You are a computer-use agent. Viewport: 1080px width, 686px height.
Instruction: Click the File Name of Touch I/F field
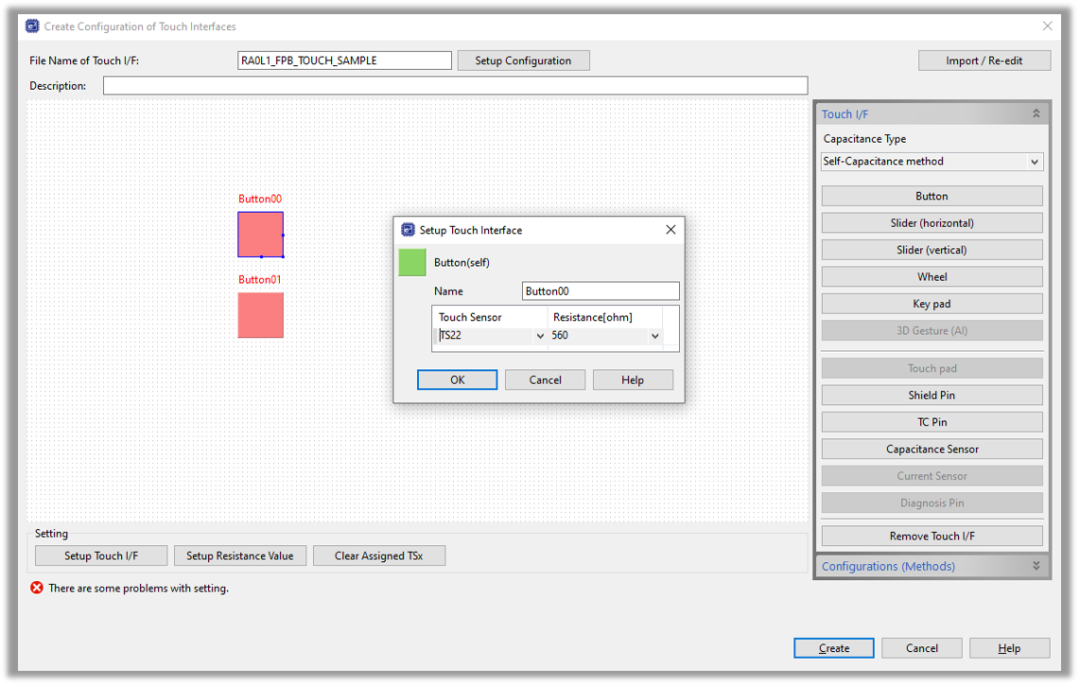[344, 61]
